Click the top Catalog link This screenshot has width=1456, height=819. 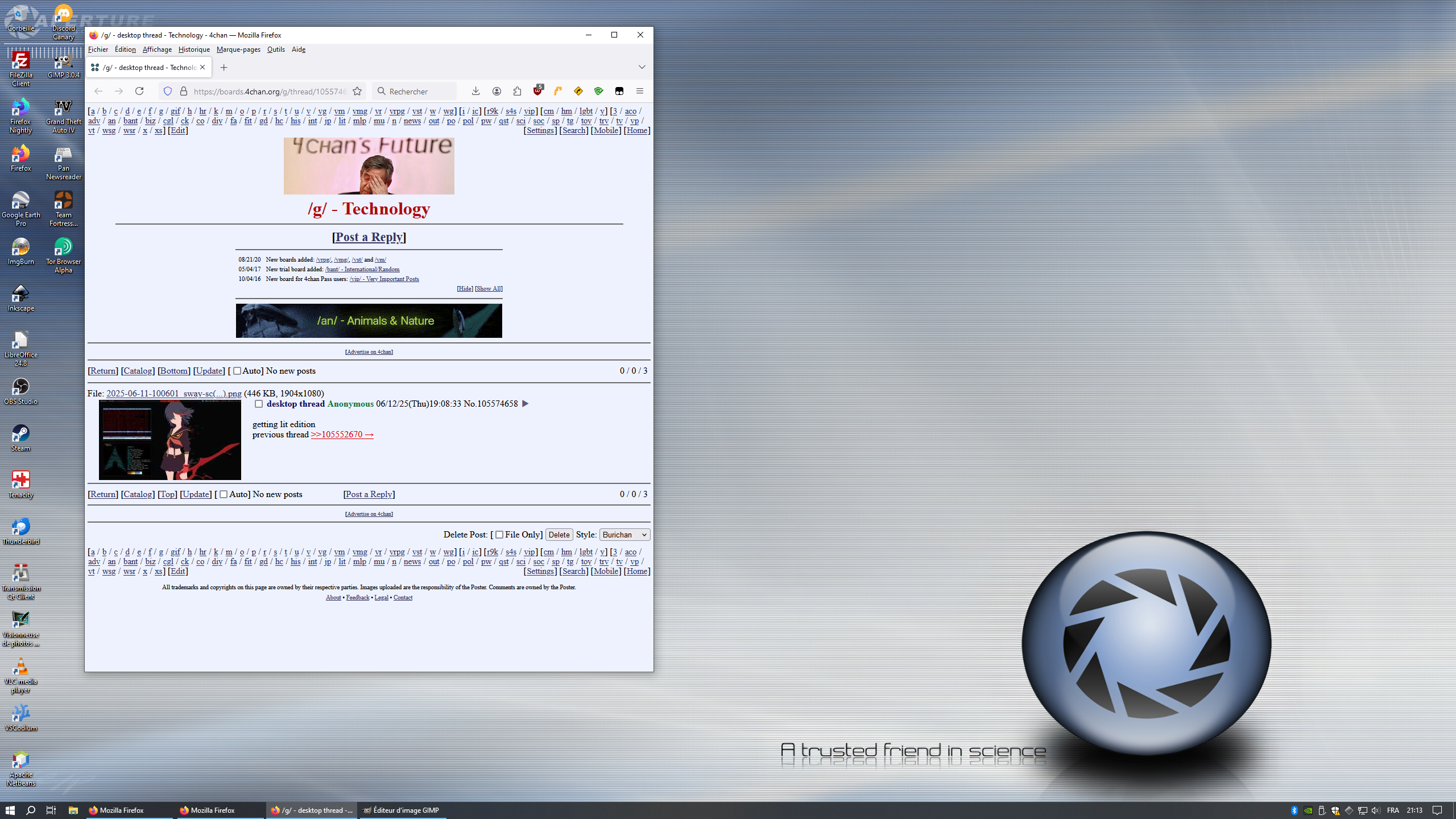(138, 371)
